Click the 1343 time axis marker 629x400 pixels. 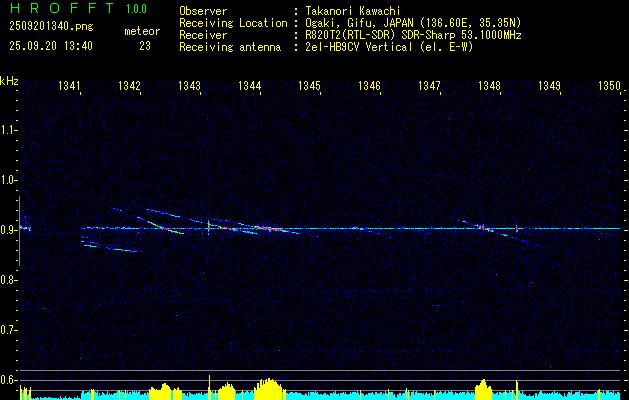[189, 85]
